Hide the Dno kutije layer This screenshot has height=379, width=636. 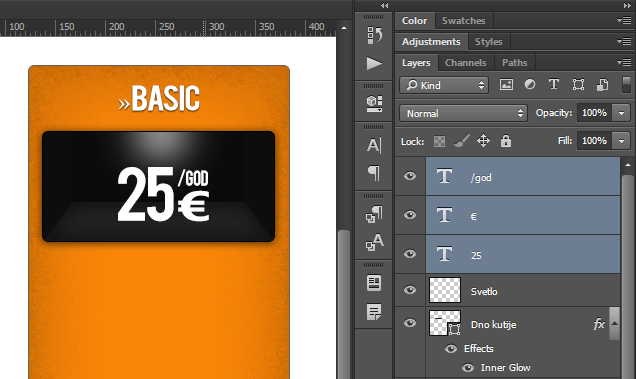(410, 323)
